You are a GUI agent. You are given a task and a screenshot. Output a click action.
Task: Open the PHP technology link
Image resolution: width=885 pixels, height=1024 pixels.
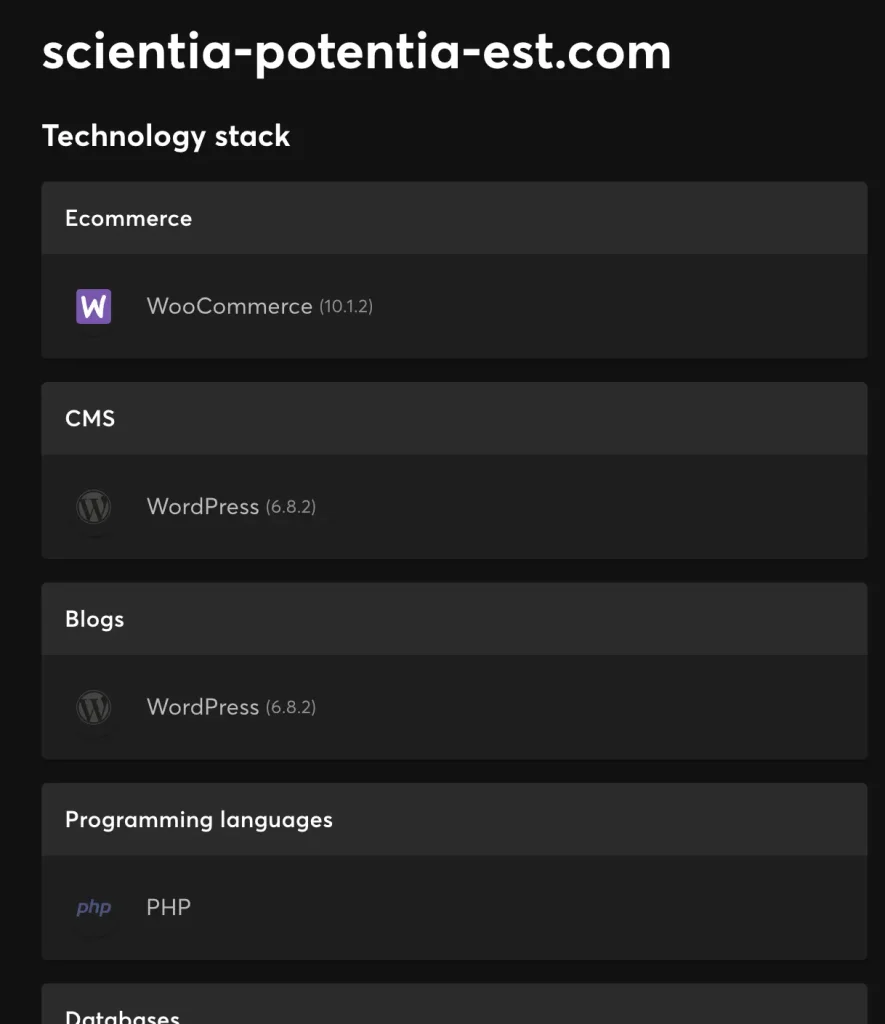168,907
